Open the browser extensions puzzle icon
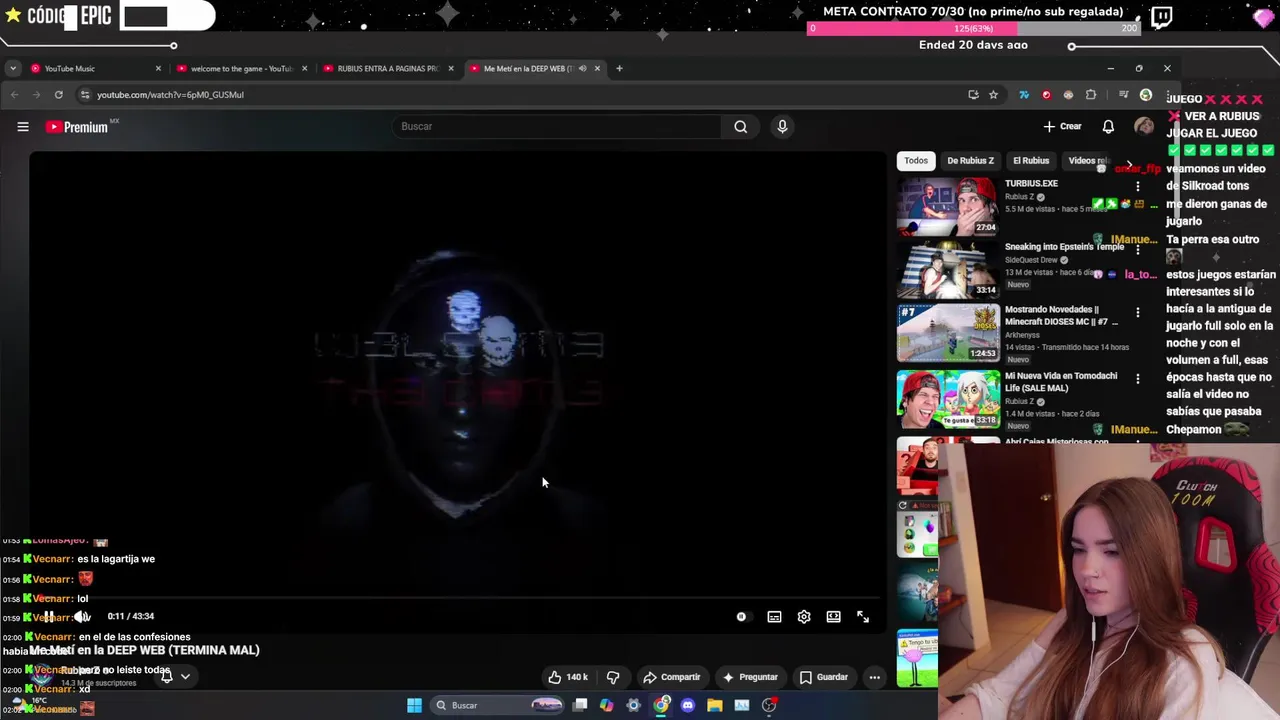This screenshot has width=1280, height=720. 1091,95
